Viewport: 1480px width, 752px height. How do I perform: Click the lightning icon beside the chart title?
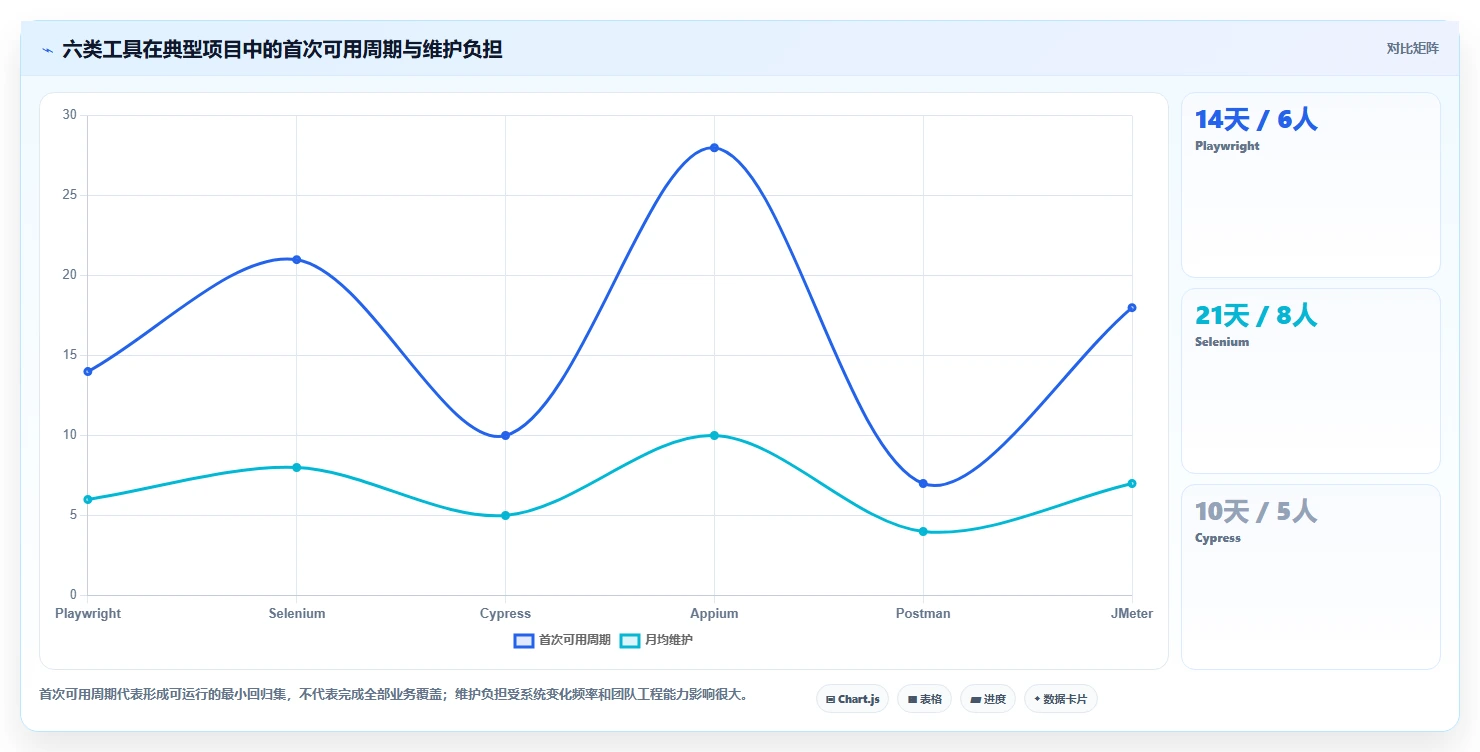(47, 50)
